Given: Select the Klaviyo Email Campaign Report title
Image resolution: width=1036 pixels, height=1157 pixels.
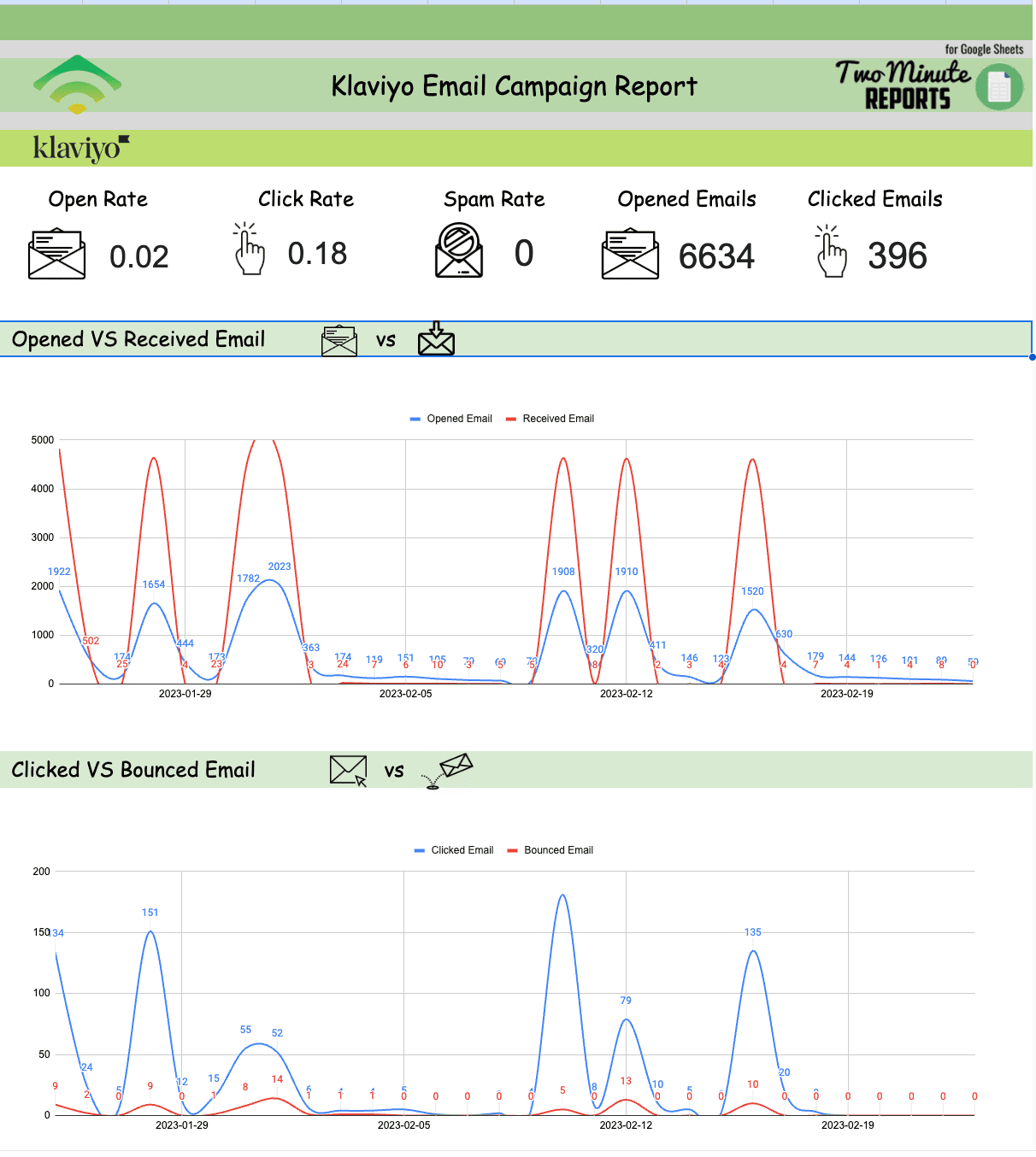Looking at the screenshot, I should tap(514, 86).
